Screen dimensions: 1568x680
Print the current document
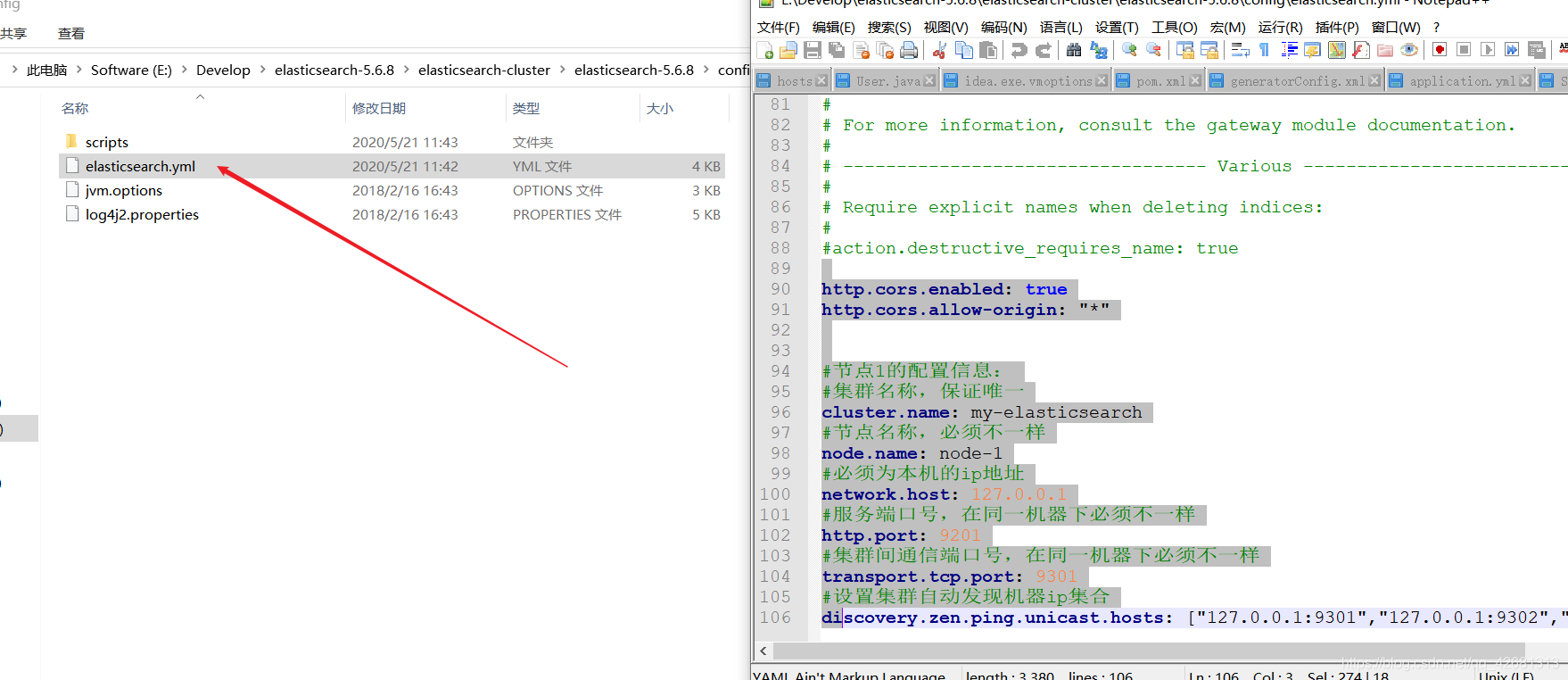click(909, 50)
